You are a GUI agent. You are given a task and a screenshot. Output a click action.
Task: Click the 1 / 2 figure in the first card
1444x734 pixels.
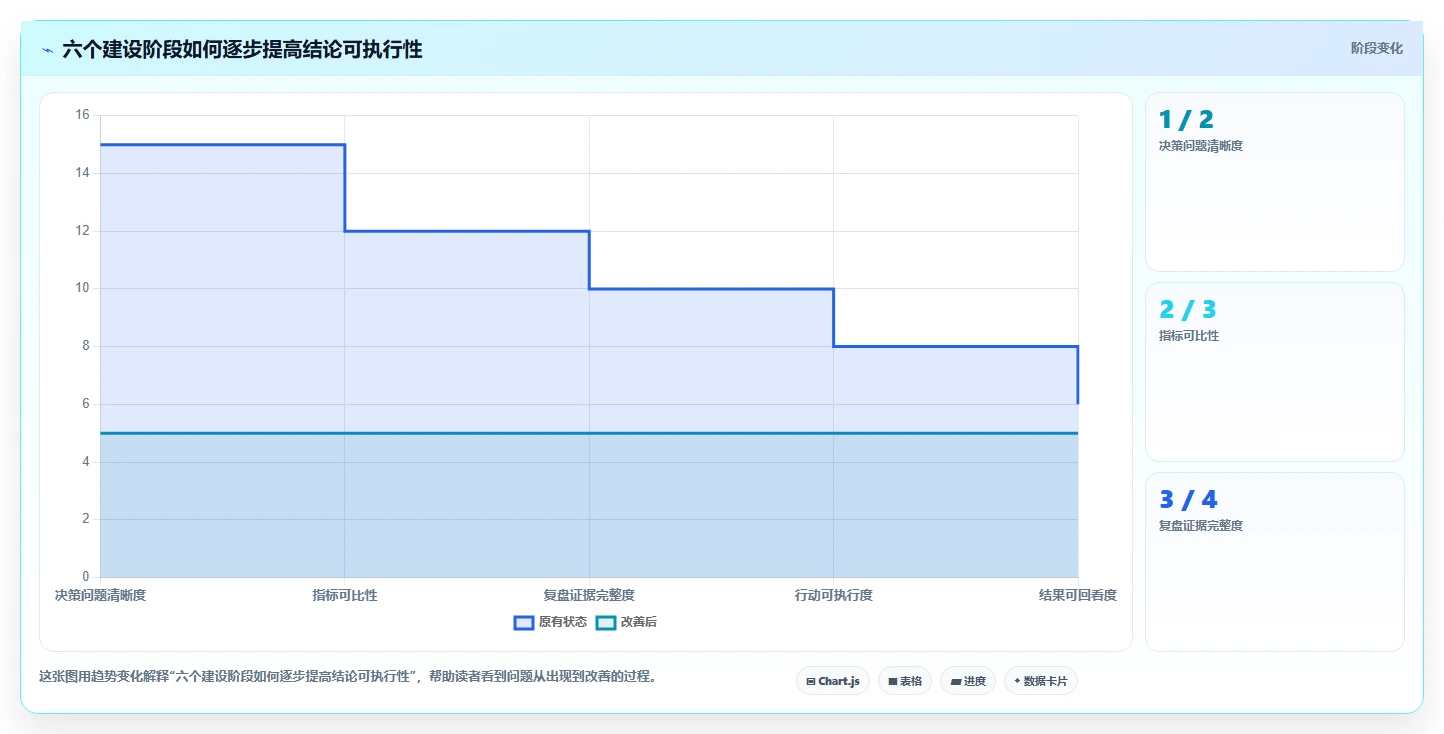point(1186,120)
